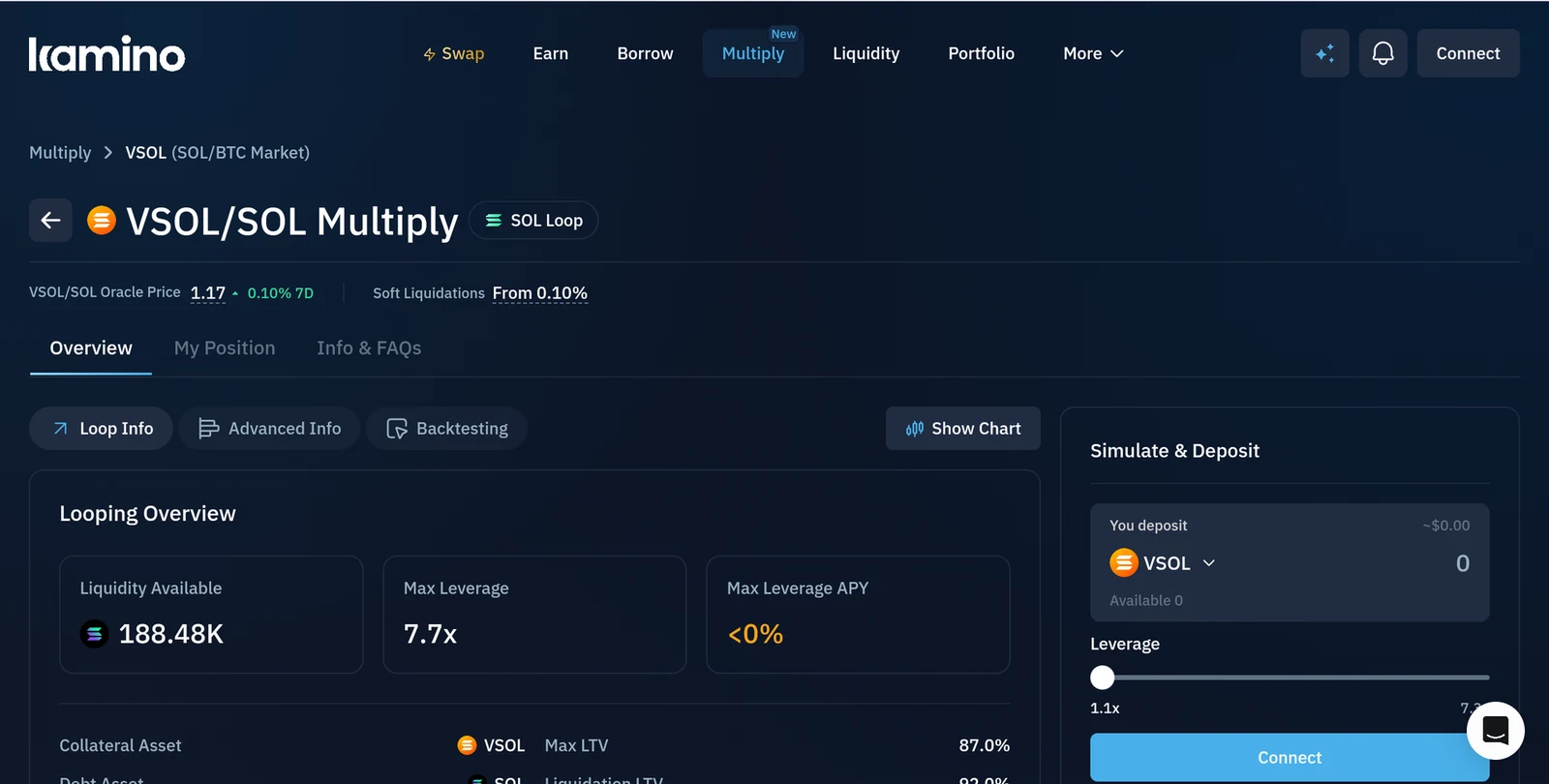The height and width of the screenshot is (784, 1549).
Task: Click the back arrow button
Action: coord(50,221)
